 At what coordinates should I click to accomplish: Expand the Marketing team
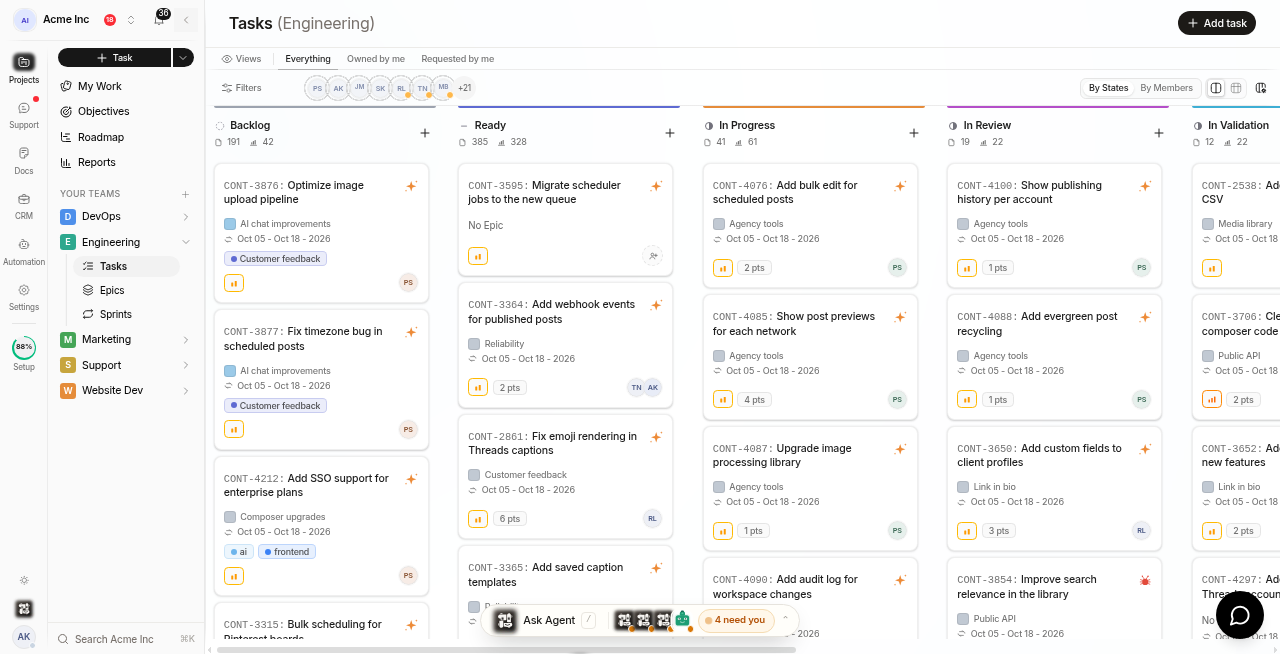[186, 340]
